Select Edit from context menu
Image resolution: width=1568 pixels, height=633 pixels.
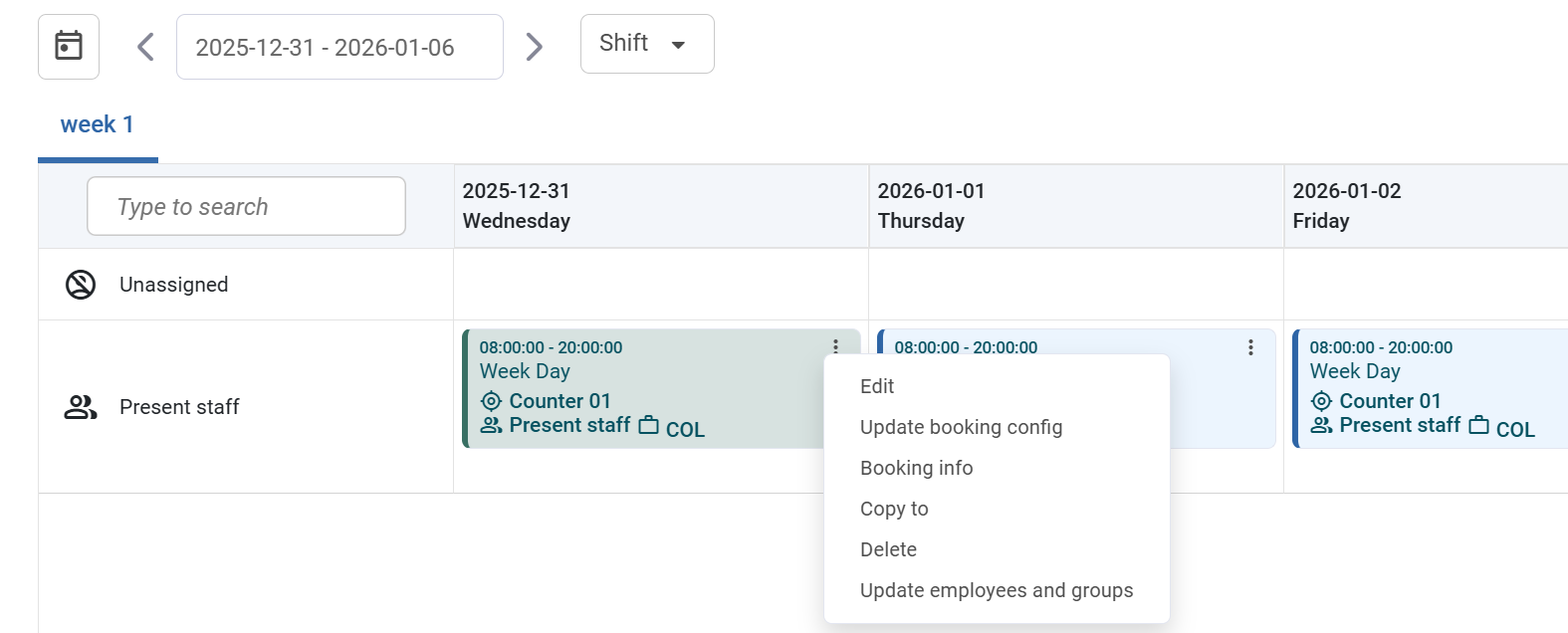877,386
